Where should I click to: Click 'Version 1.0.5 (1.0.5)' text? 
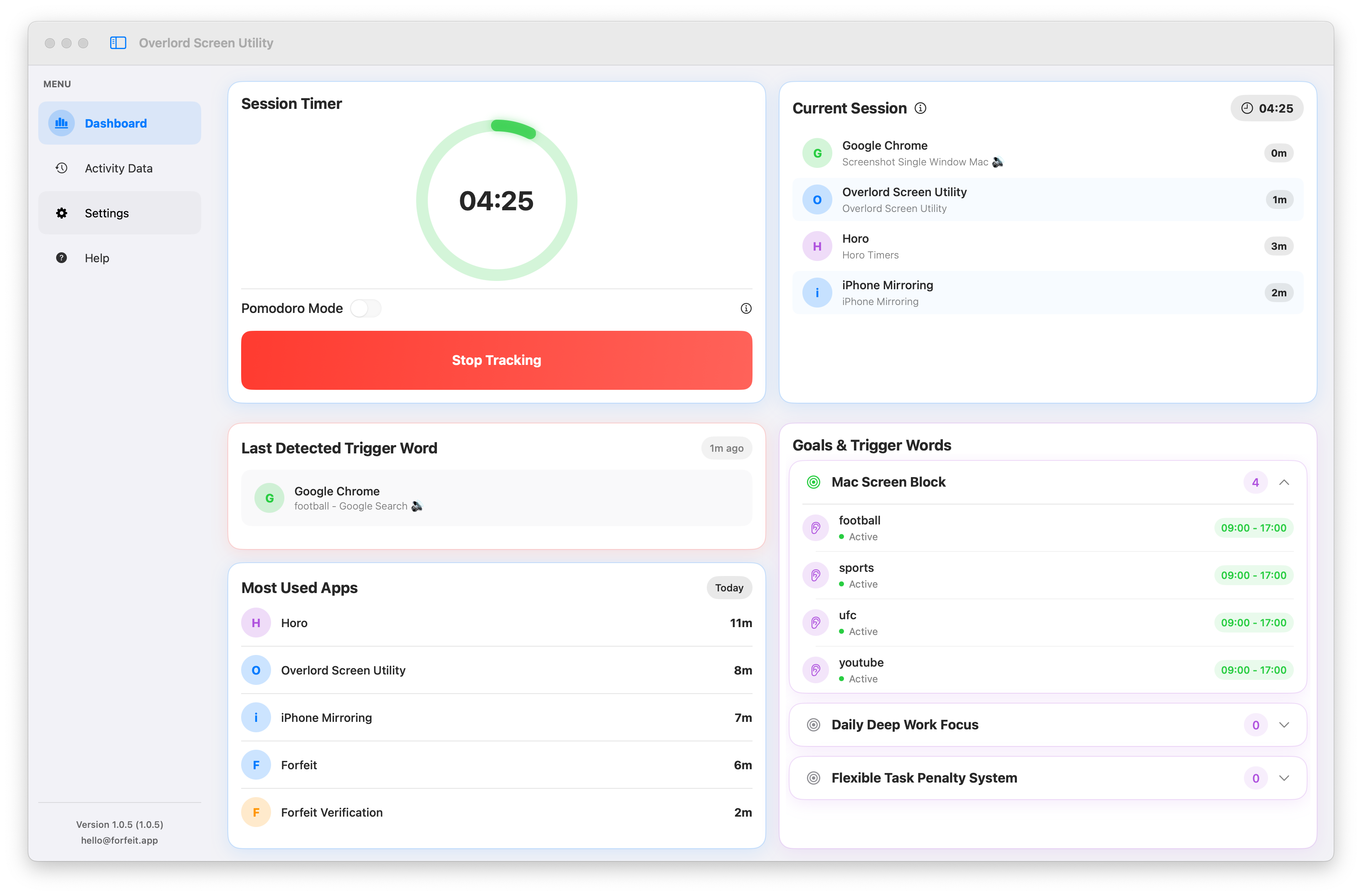[x=119, y=825]
